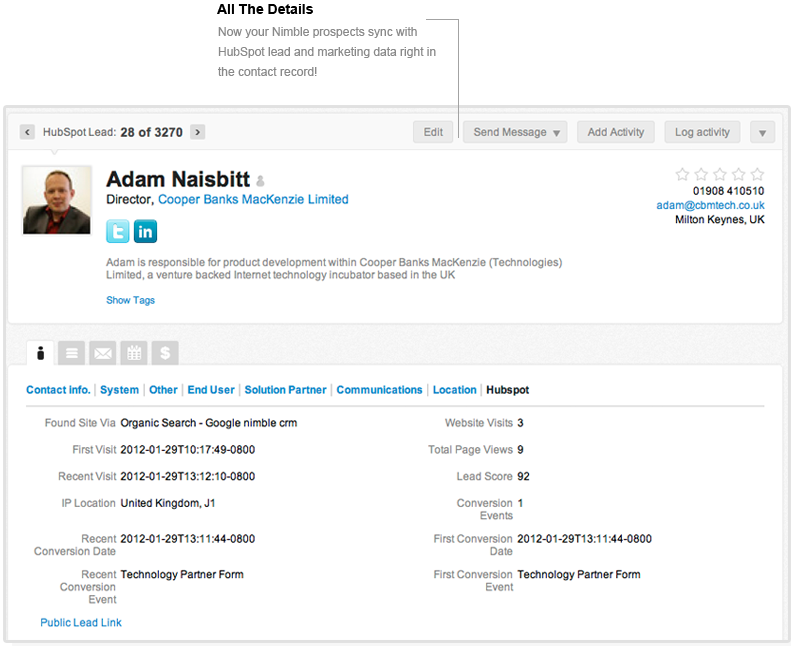791x647 pixels.
Task: Open Adam's LinkedIn profile icon
Action: (145, 231)
